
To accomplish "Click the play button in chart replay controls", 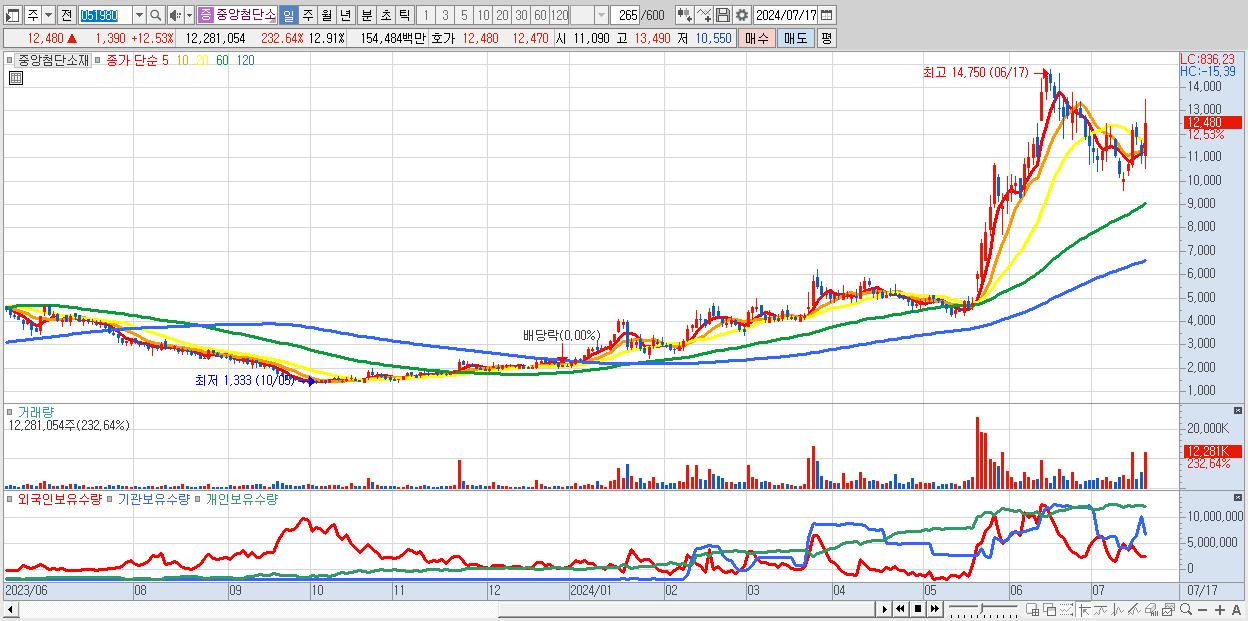I will [x=884, y=609].
